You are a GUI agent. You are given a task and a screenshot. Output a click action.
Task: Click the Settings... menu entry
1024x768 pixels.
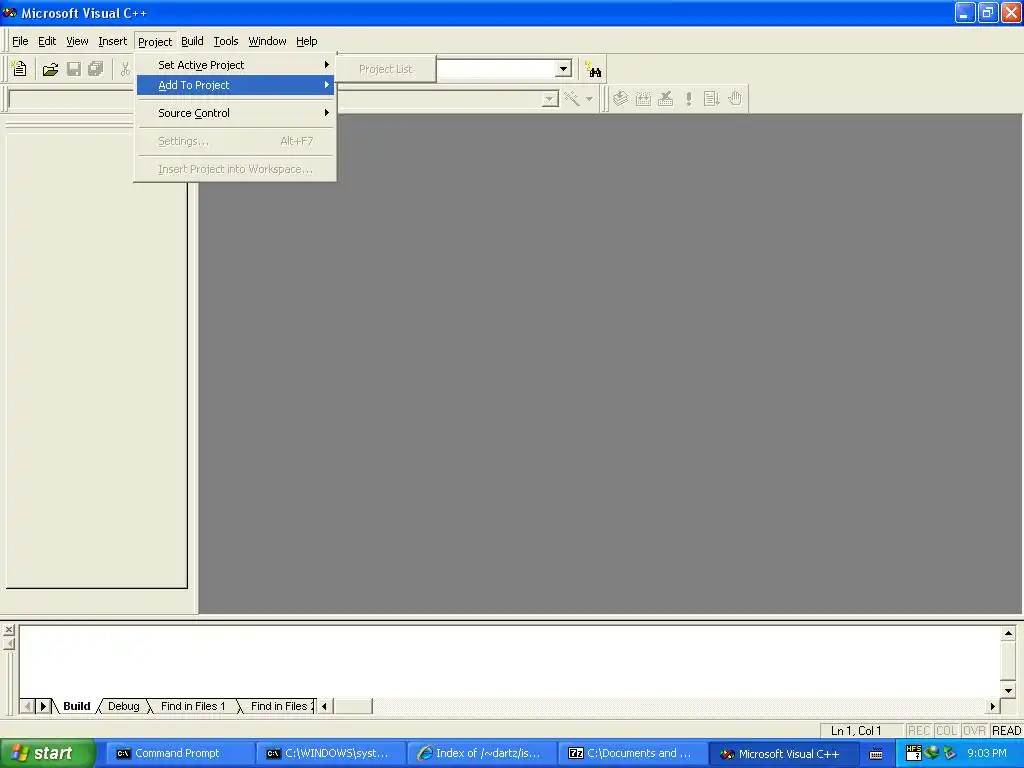pyautogui.click(x=235, y=141)
